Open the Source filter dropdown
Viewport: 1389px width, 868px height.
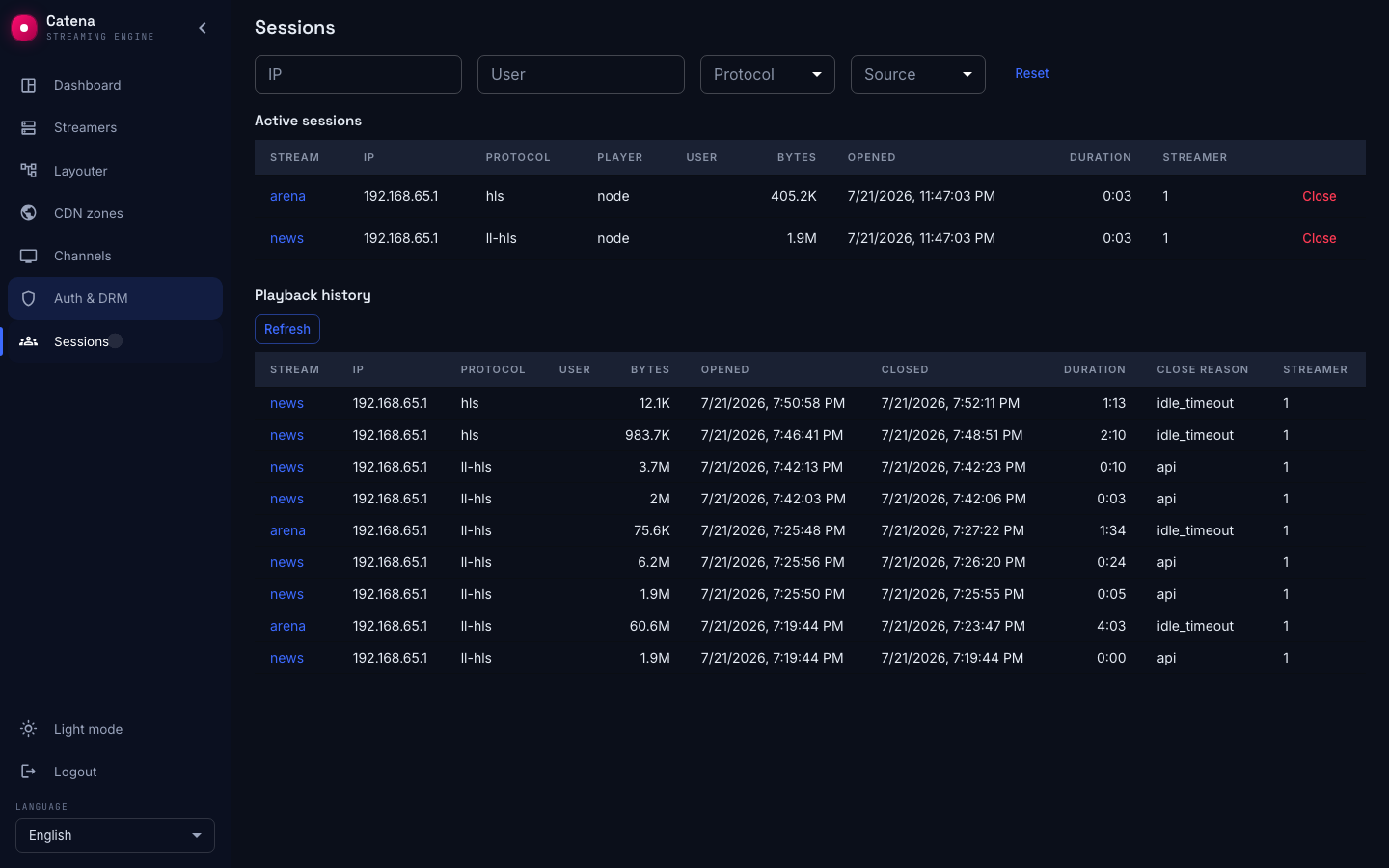coord(918,74)
